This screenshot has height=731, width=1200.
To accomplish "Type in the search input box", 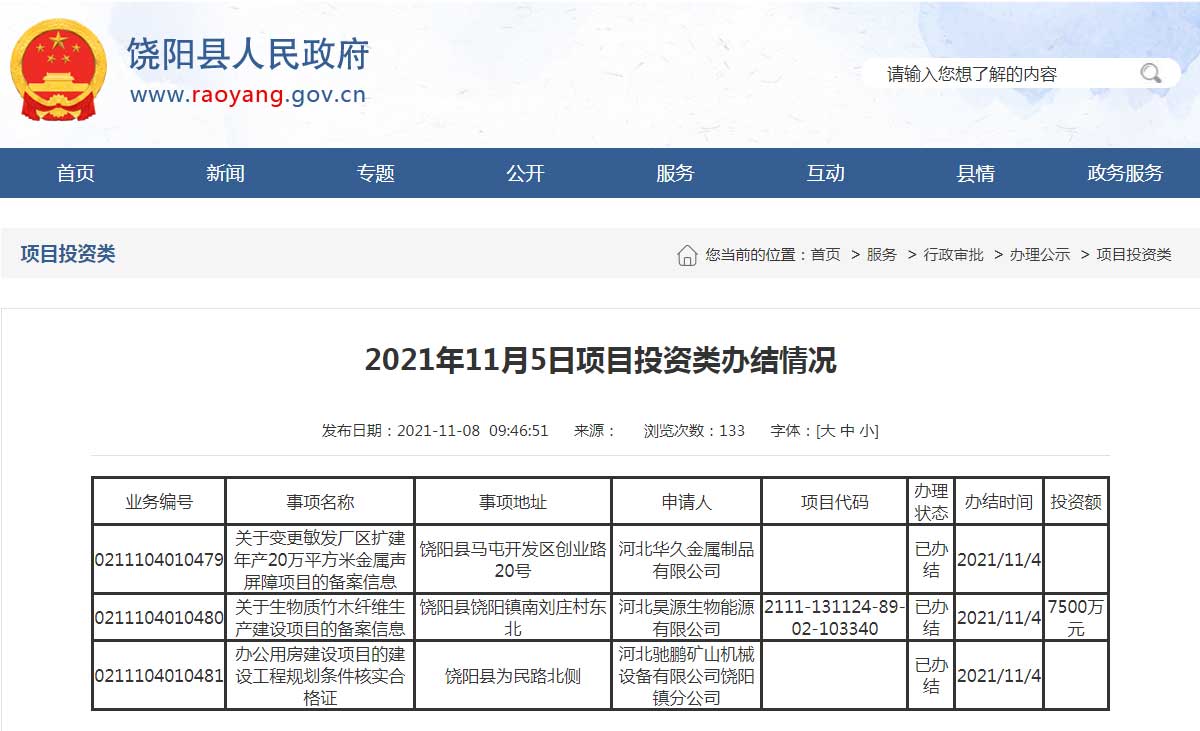I will click(1000, 74).
